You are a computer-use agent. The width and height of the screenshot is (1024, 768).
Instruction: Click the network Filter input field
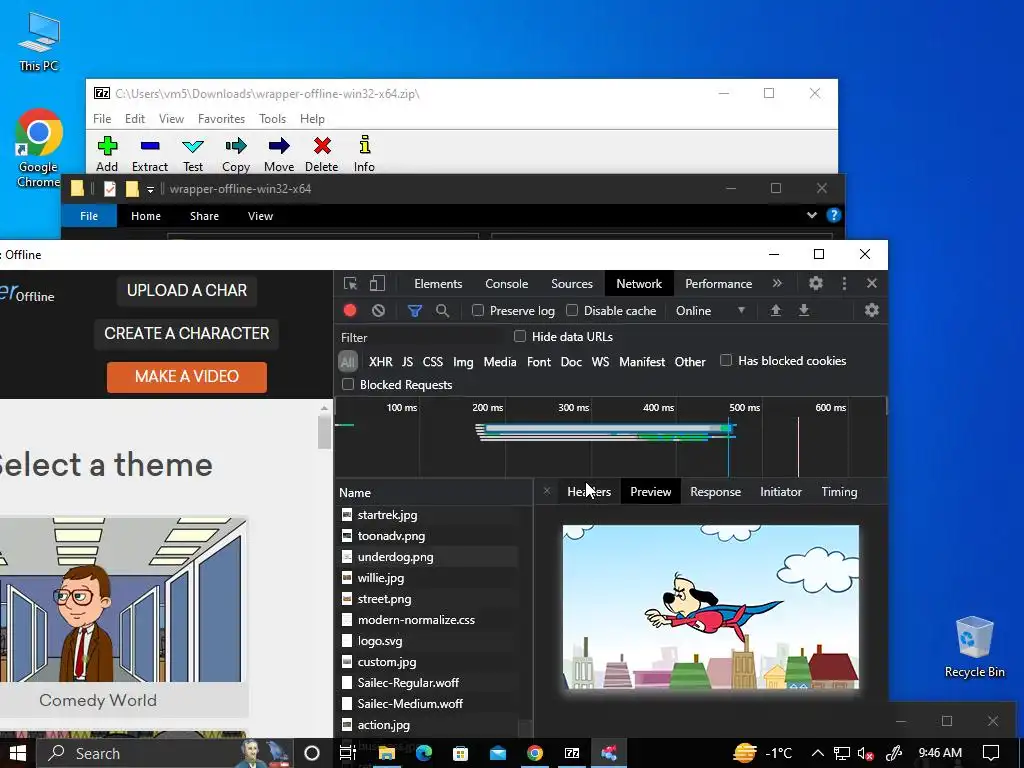tap(423, 338)
